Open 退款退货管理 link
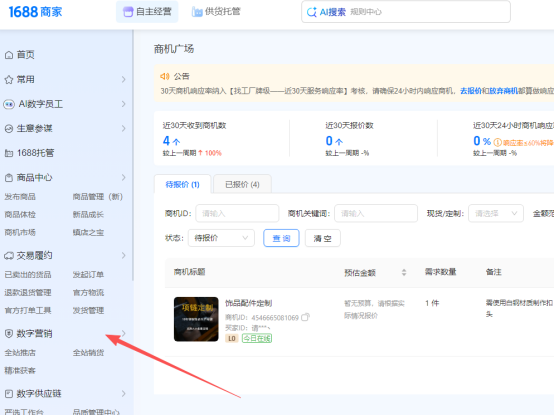This screenshot has height=415, width=554. 28,292
